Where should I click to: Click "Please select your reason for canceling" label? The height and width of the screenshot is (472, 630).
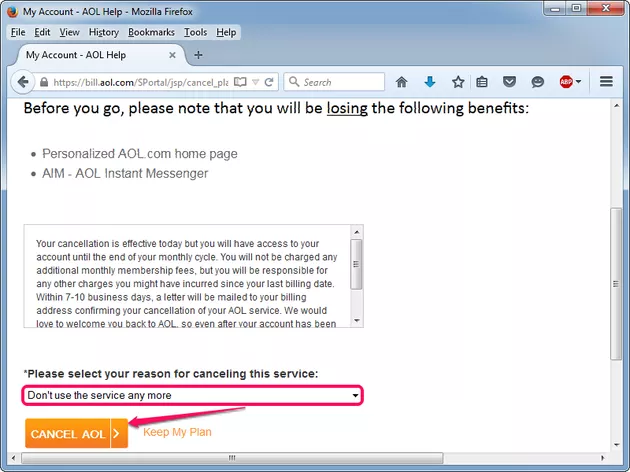(171, 374)
